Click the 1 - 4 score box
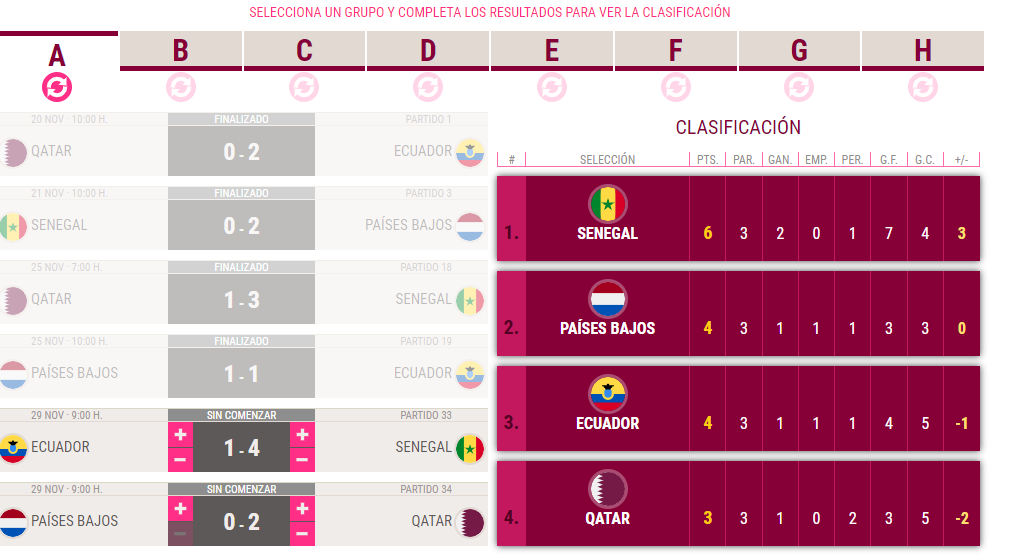Viewport: 1011px width, 556px height. (x=241, y=448)
